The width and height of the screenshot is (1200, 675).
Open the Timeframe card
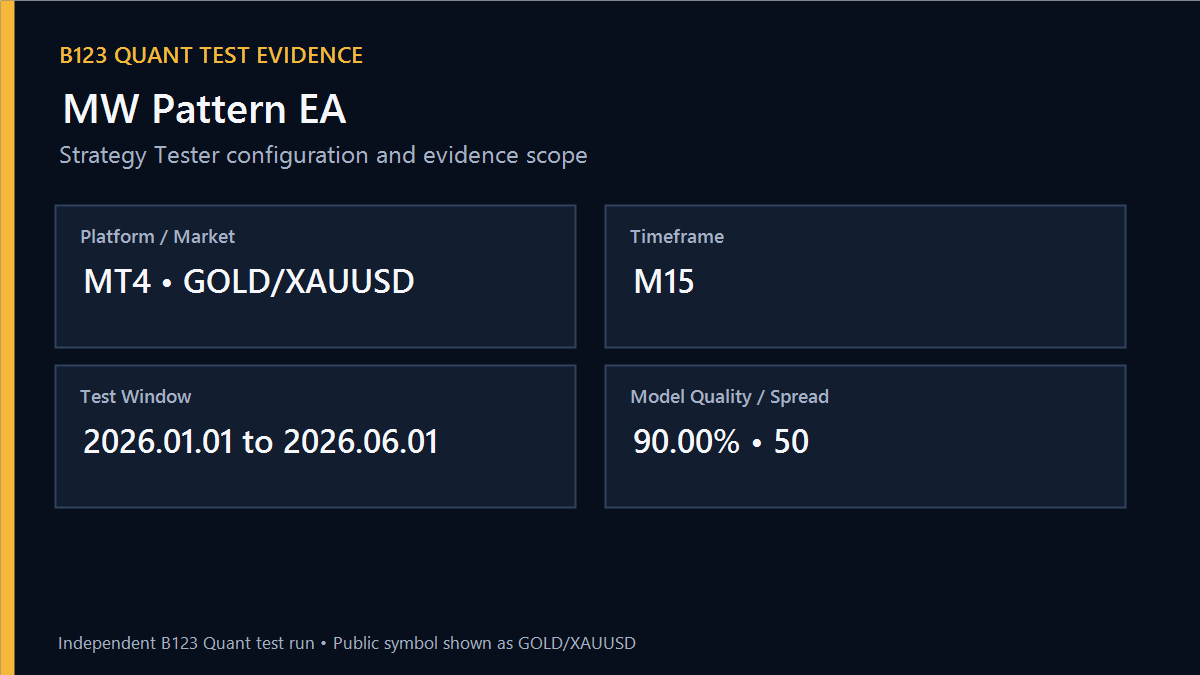point(865,276)
